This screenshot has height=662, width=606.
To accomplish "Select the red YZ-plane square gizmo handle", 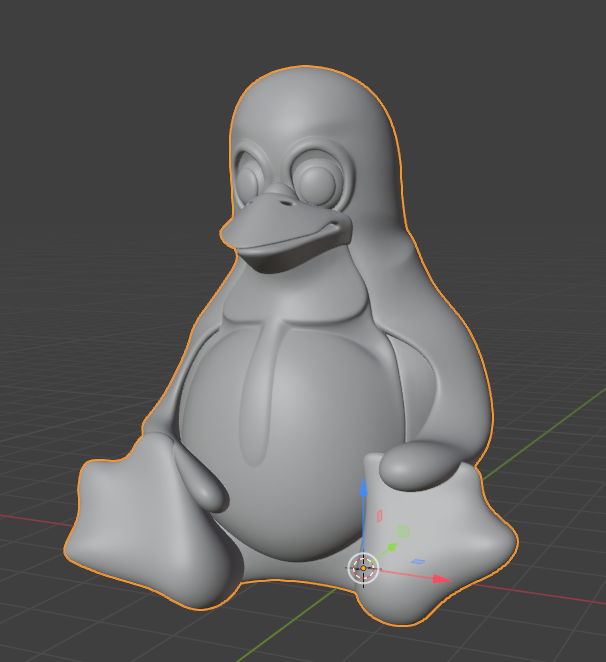I will pyautogui.click(x=379, y=516).
